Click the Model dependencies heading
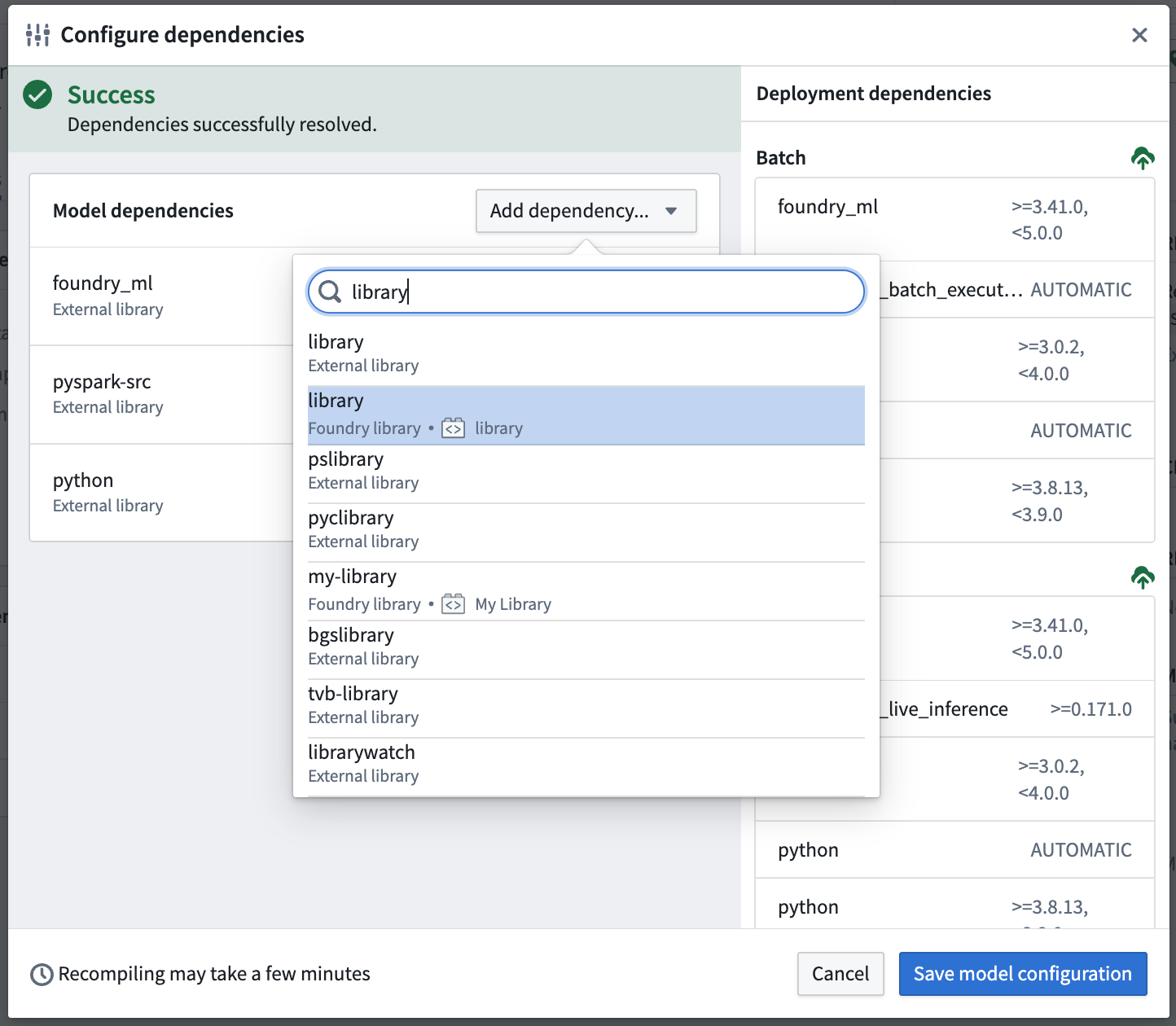 [x=143, y=211]
